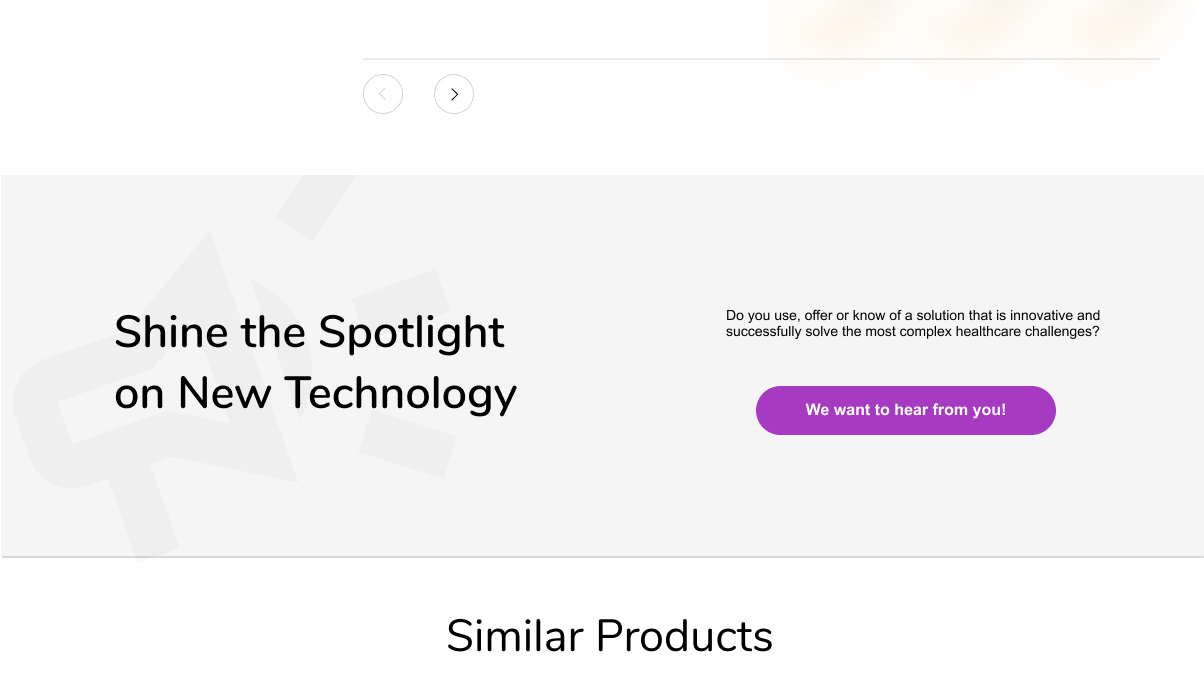
Task: Click the "on New Technology" heading line
Action: [x=315, y=393]
